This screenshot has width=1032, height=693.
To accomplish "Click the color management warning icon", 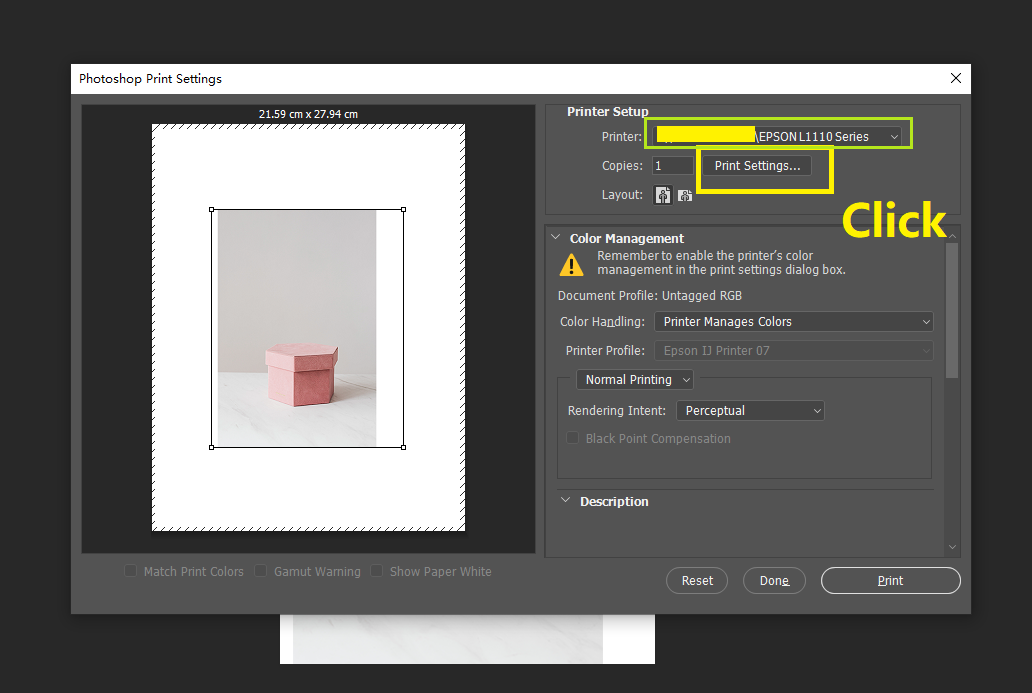I will click(x=571, y=264).
